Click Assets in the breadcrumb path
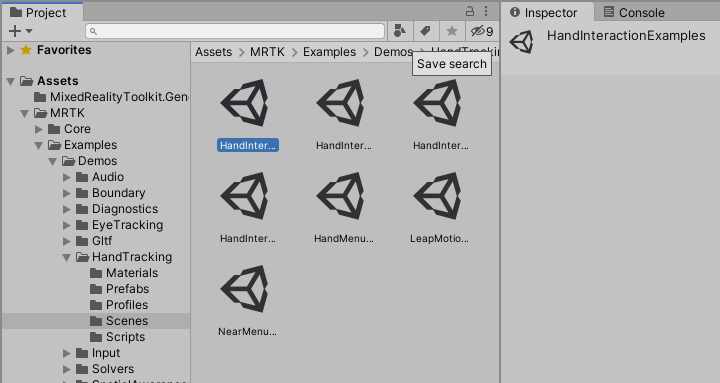The image size is (720, 383). click(x=214, y=52)
